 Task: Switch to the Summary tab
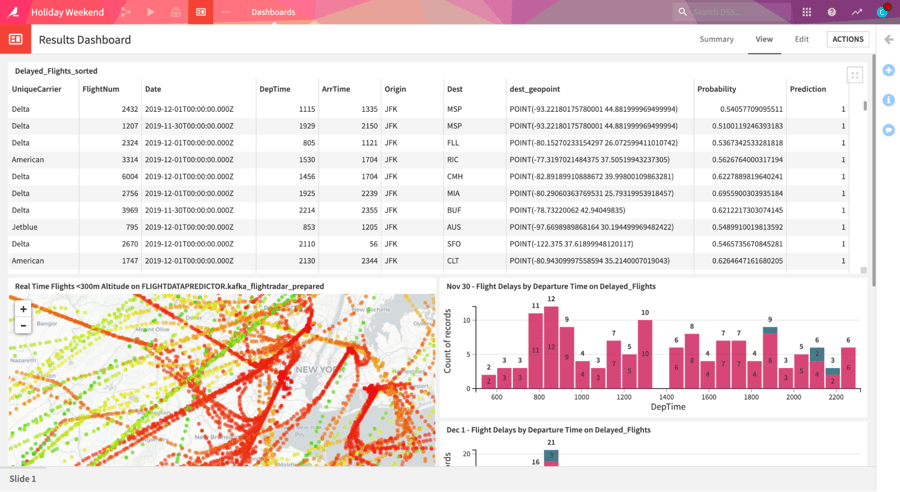tap(716, 39)
